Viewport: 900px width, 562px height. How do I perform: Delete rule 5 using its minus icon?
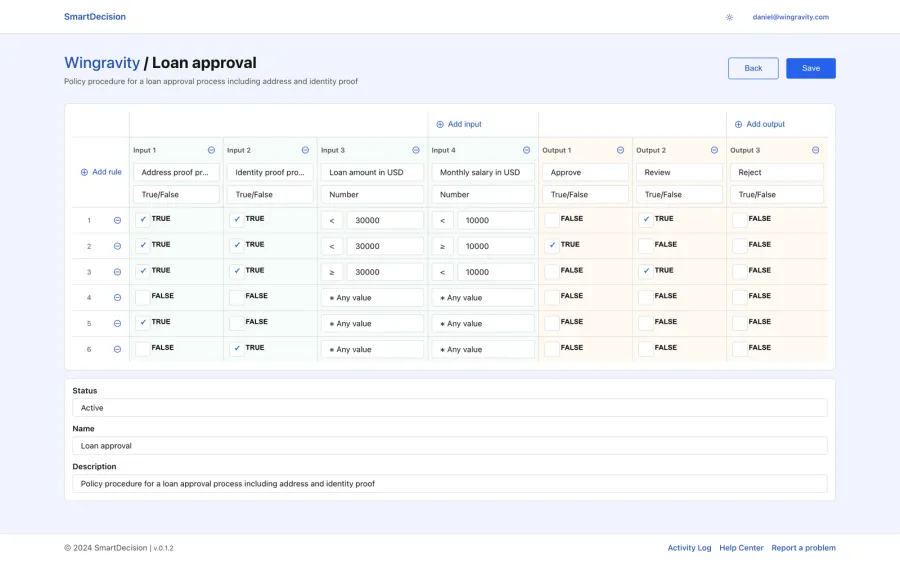(117, 323)
